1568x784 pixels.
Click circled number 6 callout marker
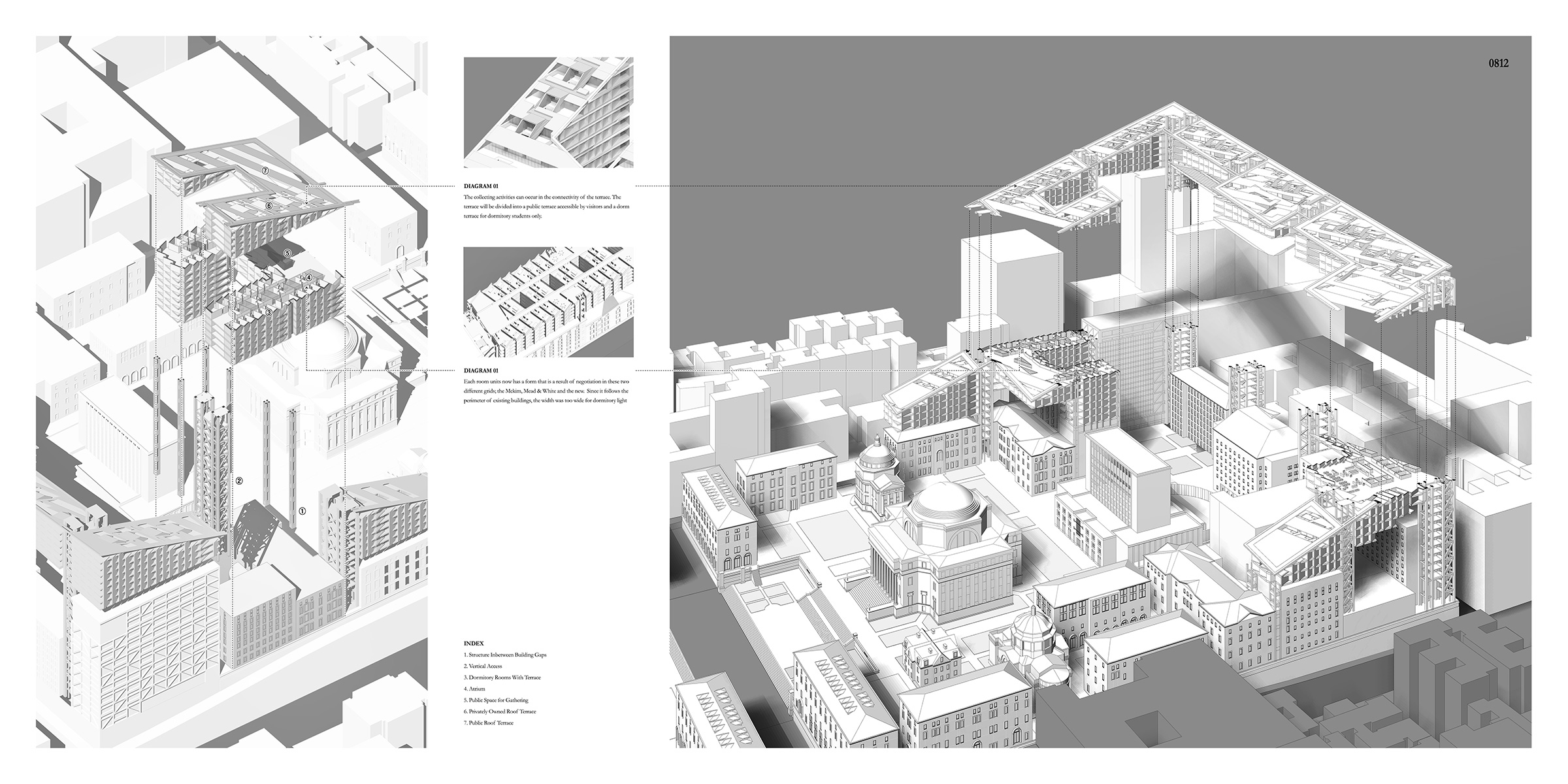tap(269, 205)
